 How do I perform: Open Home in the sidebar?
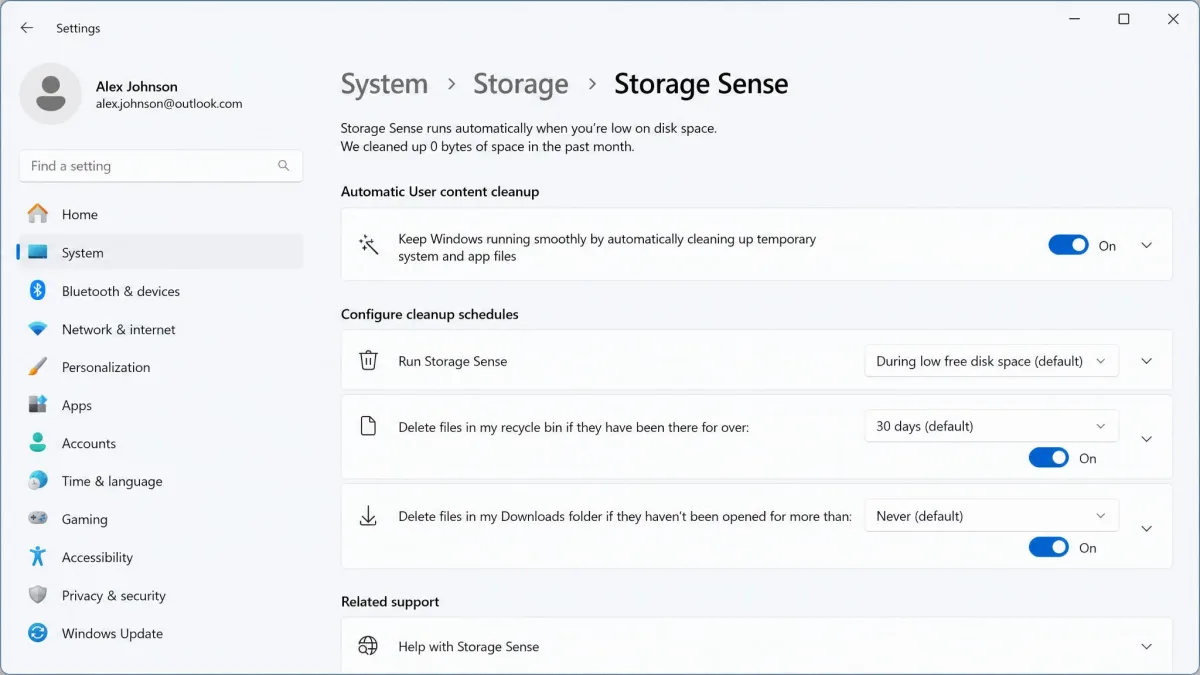pos(161,214)
